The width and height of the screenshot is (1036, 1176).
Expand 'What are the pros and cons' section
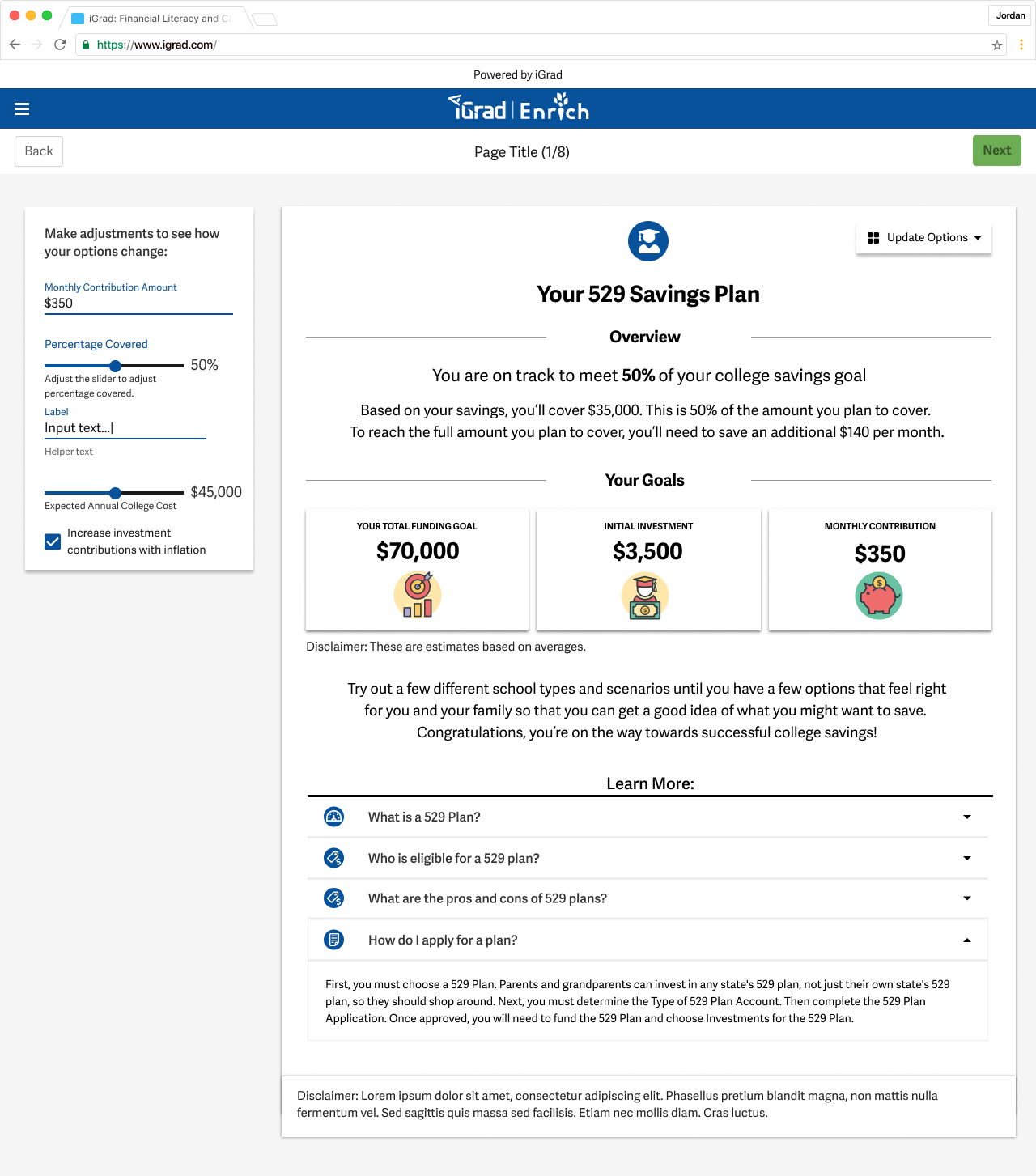click(647, 898)
